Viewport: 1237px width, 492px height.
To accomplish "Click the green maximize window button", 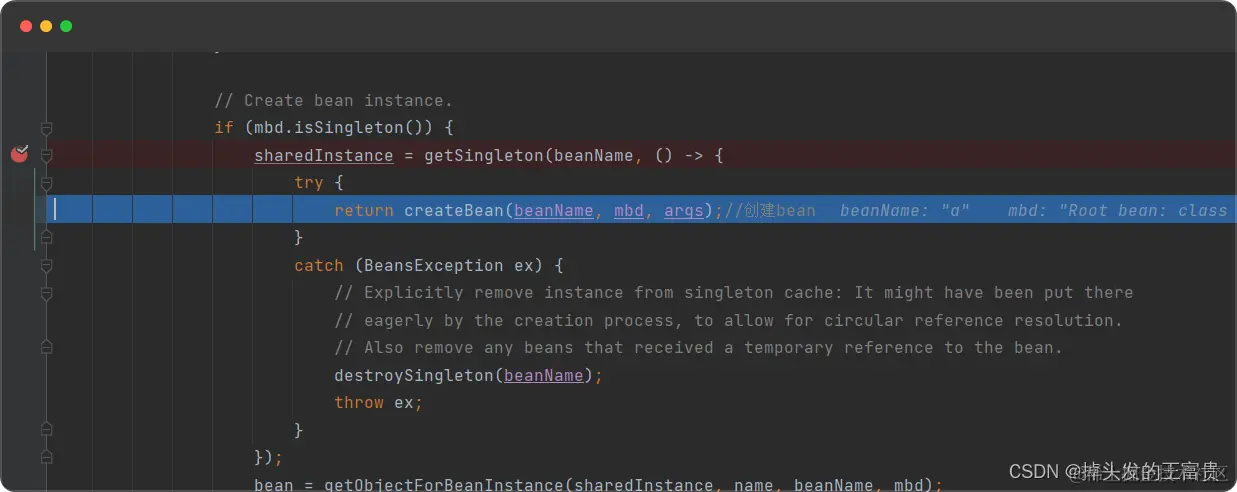I will (66, 26).
